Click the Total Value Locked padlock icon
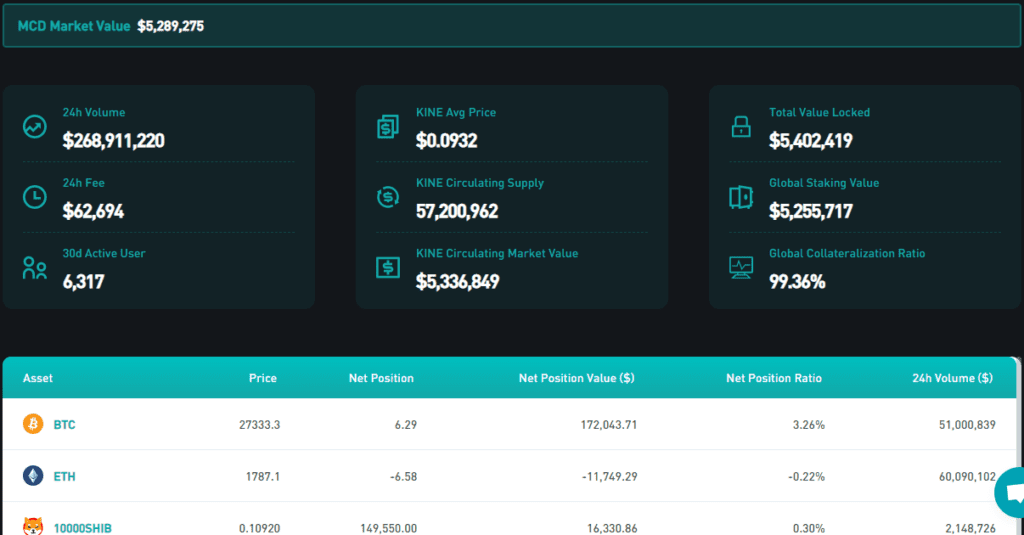 741,127
